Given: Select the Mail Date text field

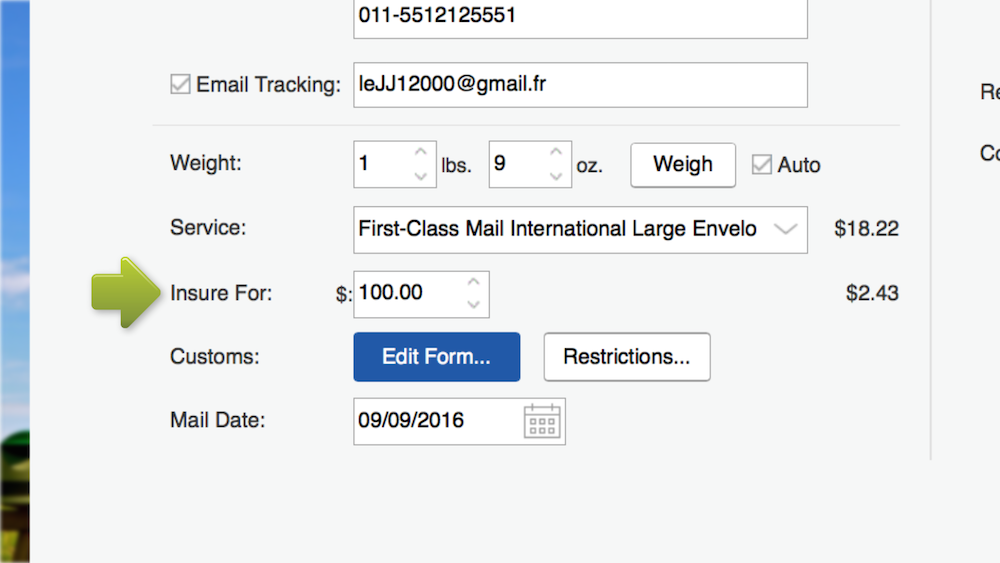Looking at the screenshot, I should 435,421.
